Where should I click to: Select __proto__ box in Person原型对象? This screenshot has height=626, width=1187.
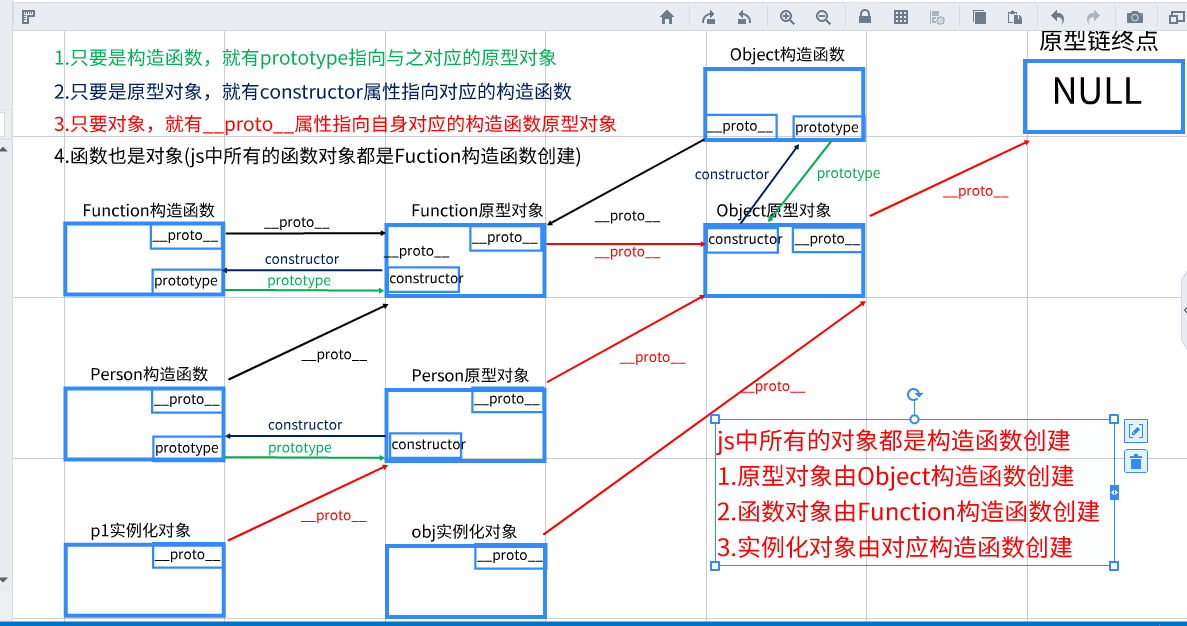pyautogui.click(x=507, y=400)
